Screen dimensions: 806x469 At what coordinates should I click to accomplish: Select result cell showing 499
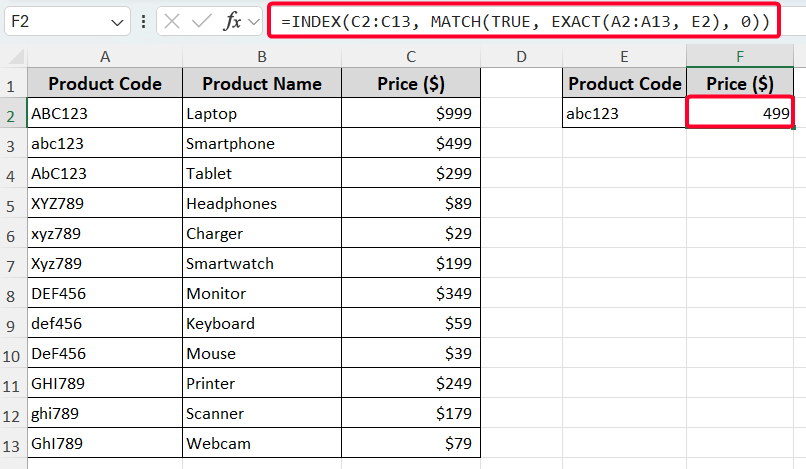741,114
